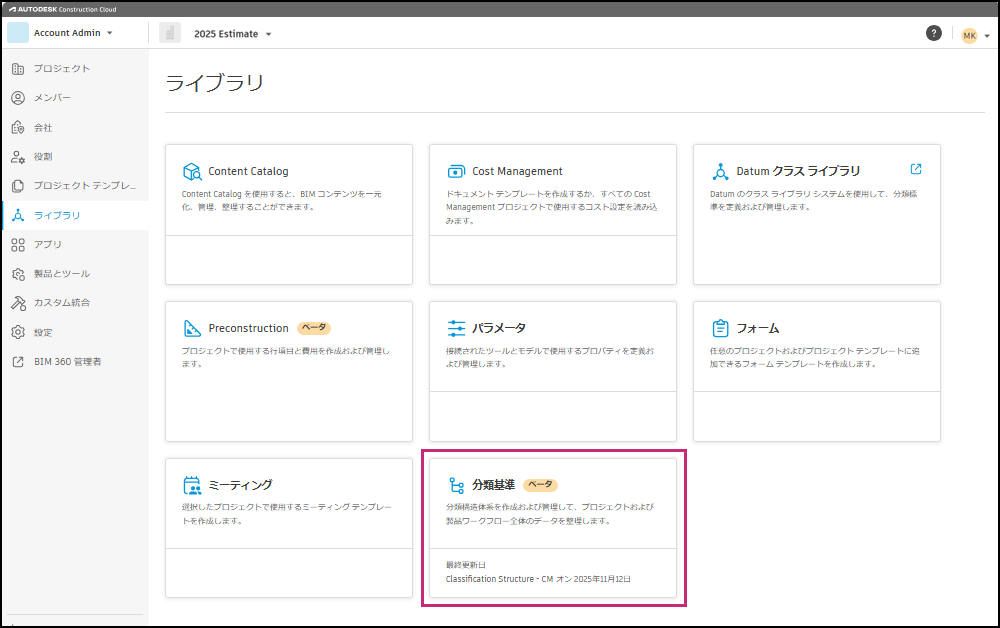Click the Preconstruction card icon

192,328
